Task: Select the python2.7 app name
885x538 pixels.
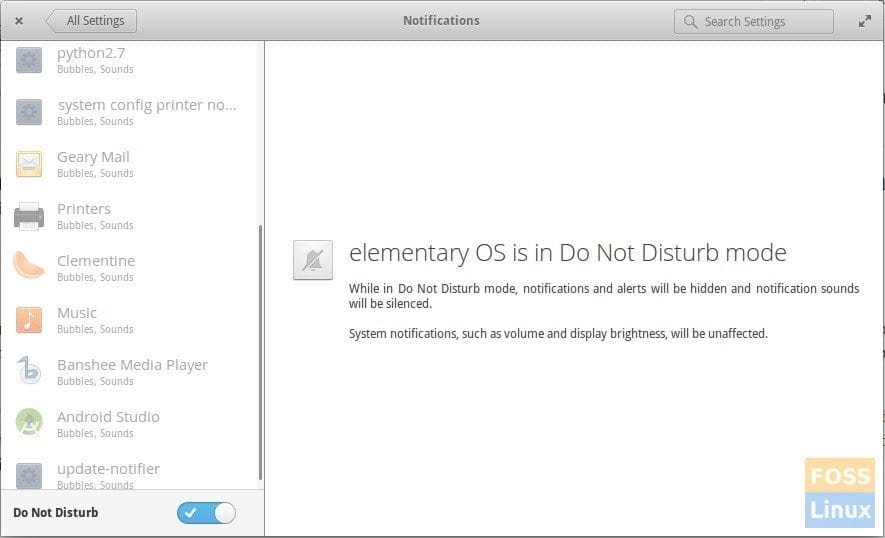Action: [91, 53]
